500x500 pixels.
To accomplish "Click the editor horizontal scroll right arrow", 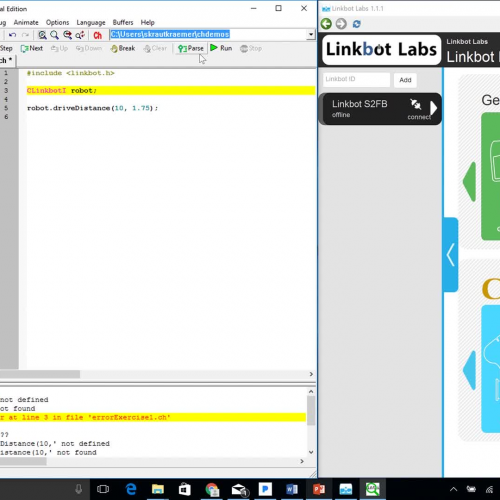I will pos(311,374).
